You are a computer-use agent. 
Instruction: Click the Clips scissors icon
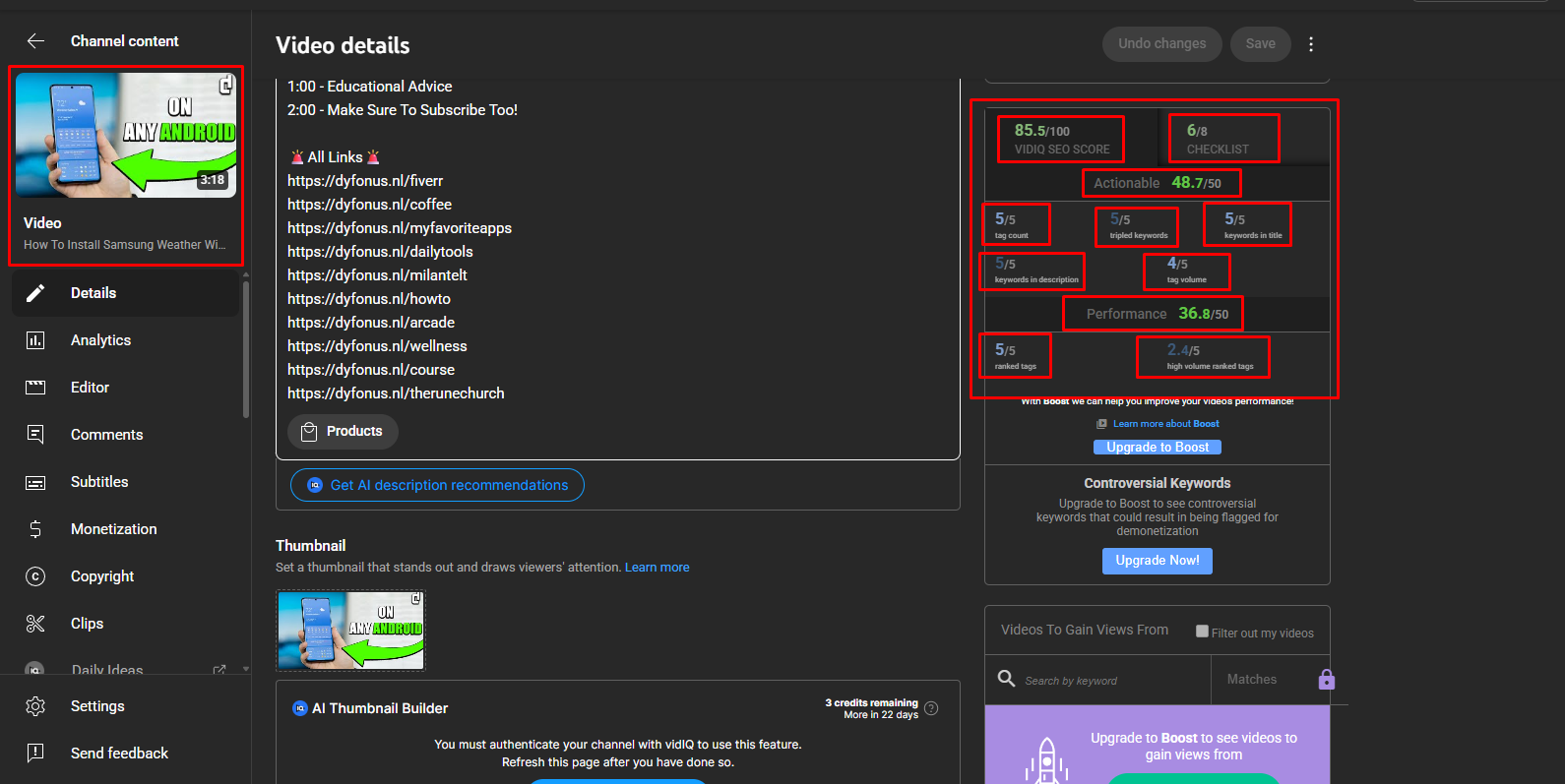(35, 624)
